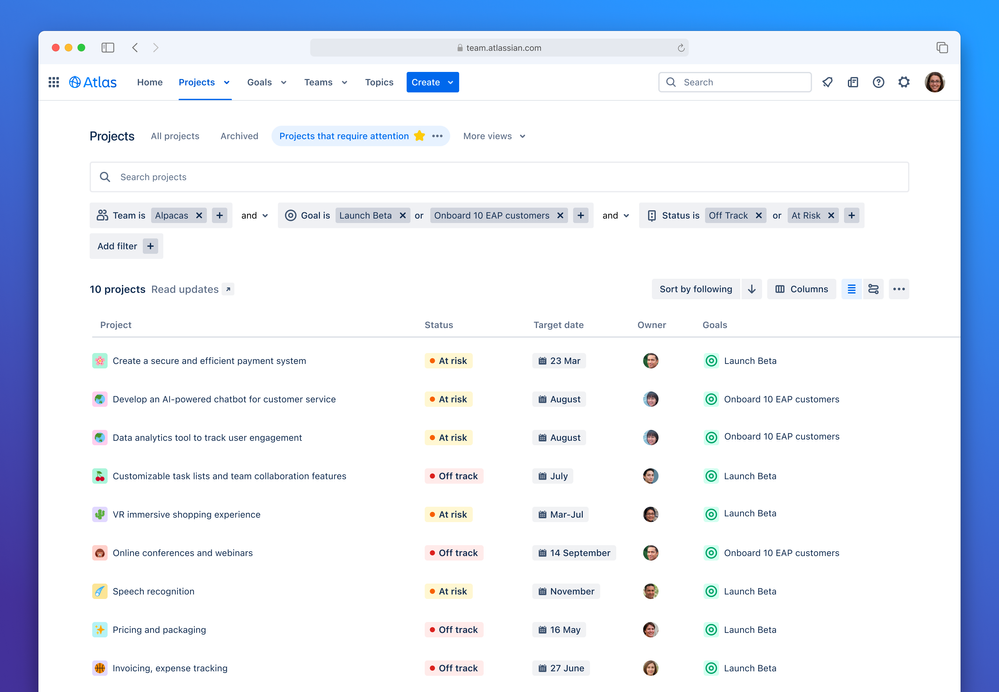
Task: Reload the page in address bar
Action: pos(681,48)
